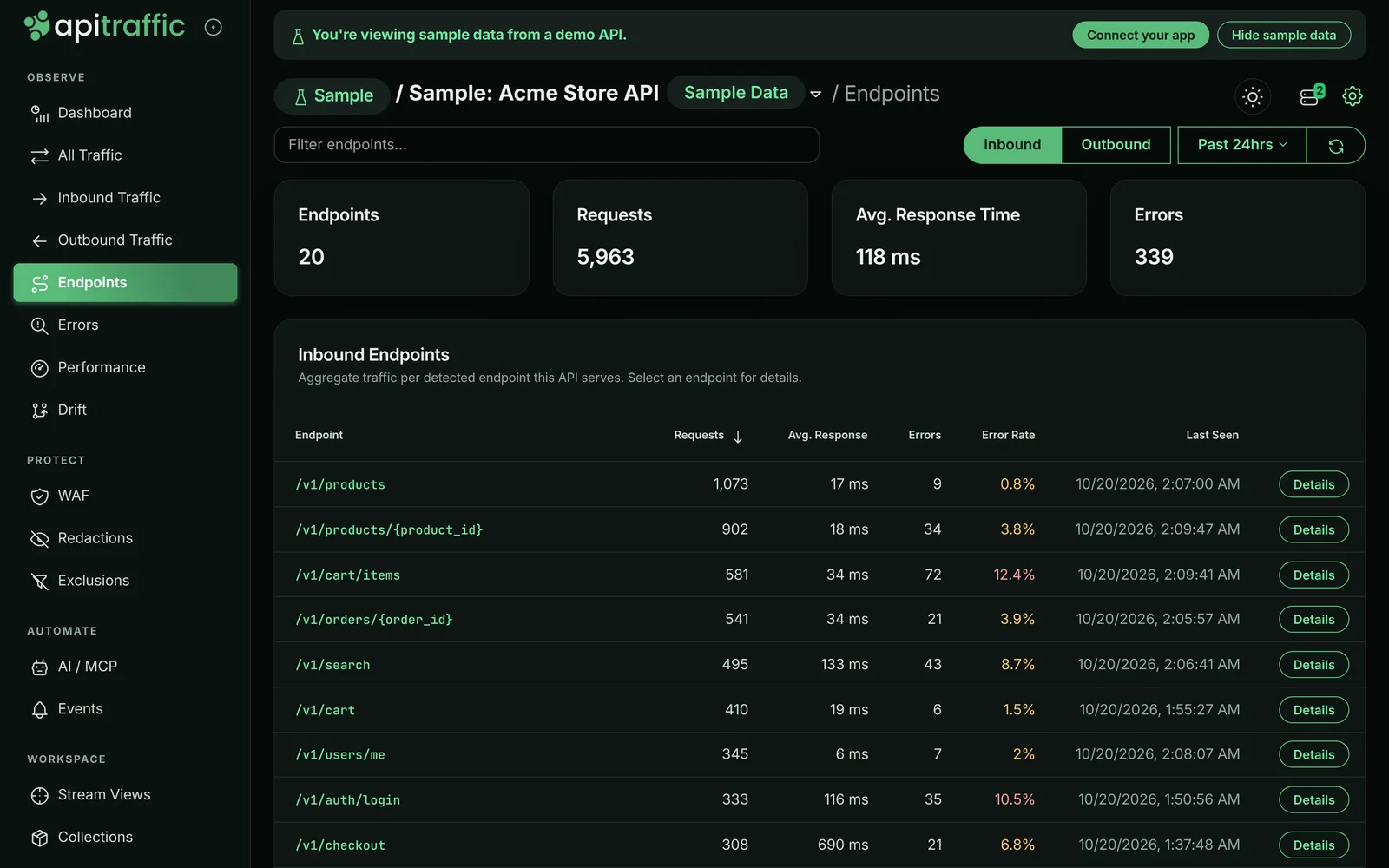Open Redactions hidden-eye icon
Screen dimensions: 1389x868
[39, 539]
